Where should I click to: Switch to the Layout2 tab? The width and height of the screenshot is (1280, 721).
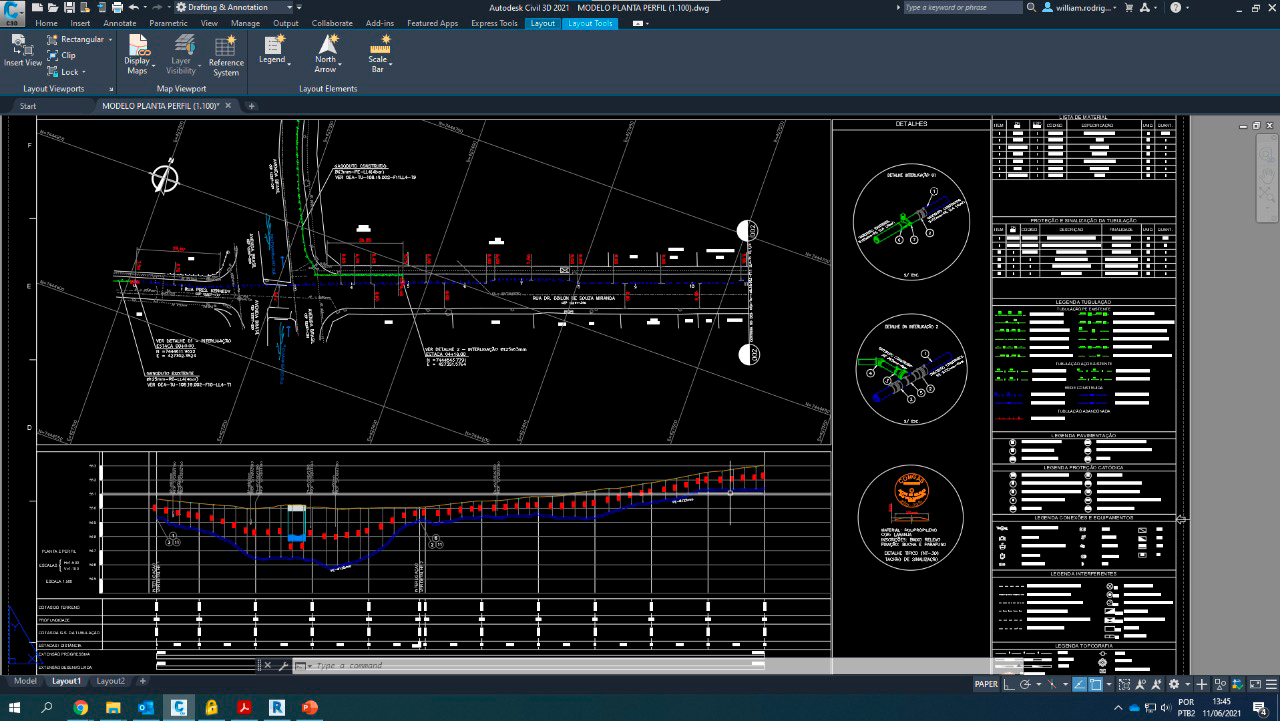[110, 681]
